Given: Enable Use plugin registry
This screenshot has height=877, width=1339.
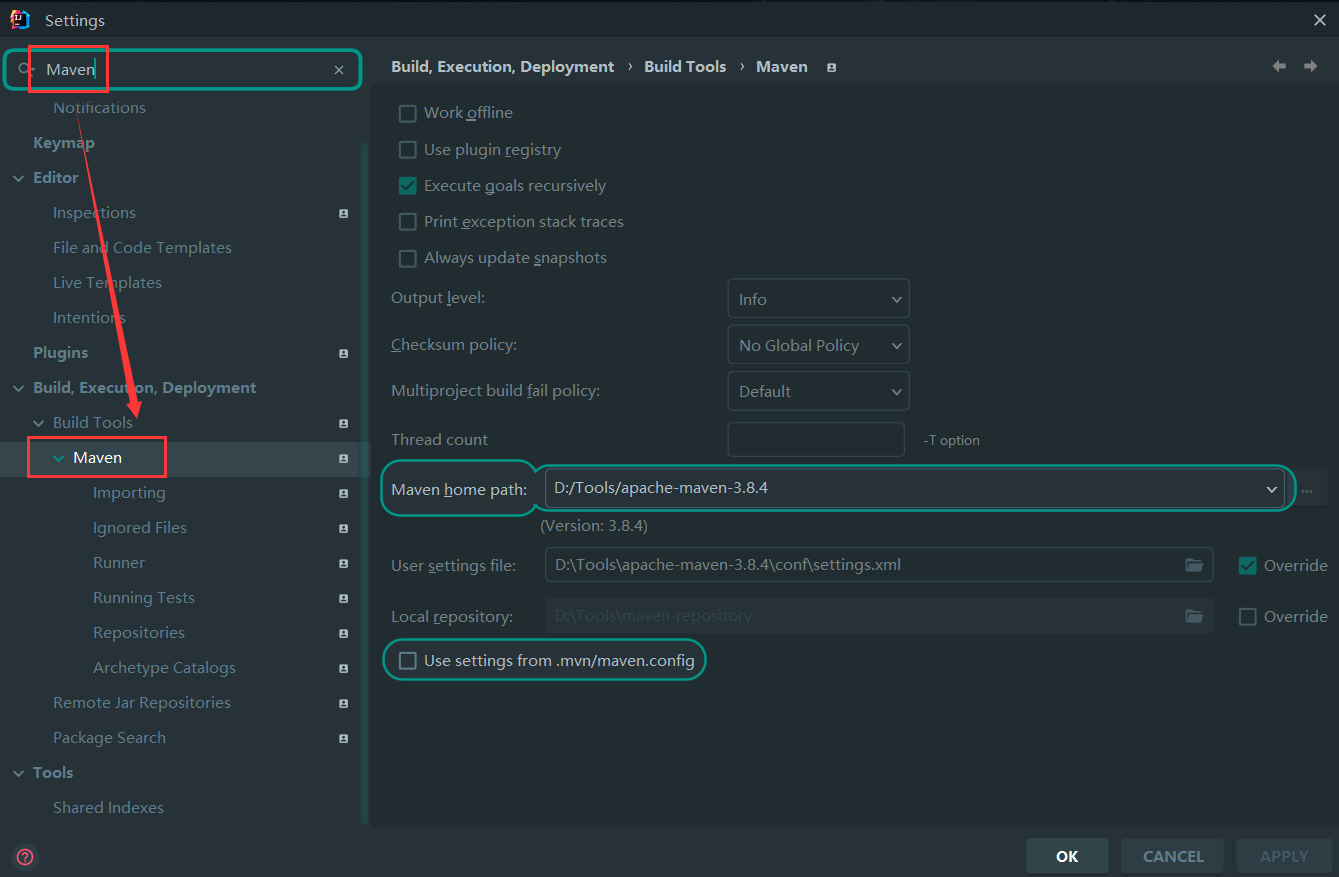Looking at the screenshot, I should [407, 150].
